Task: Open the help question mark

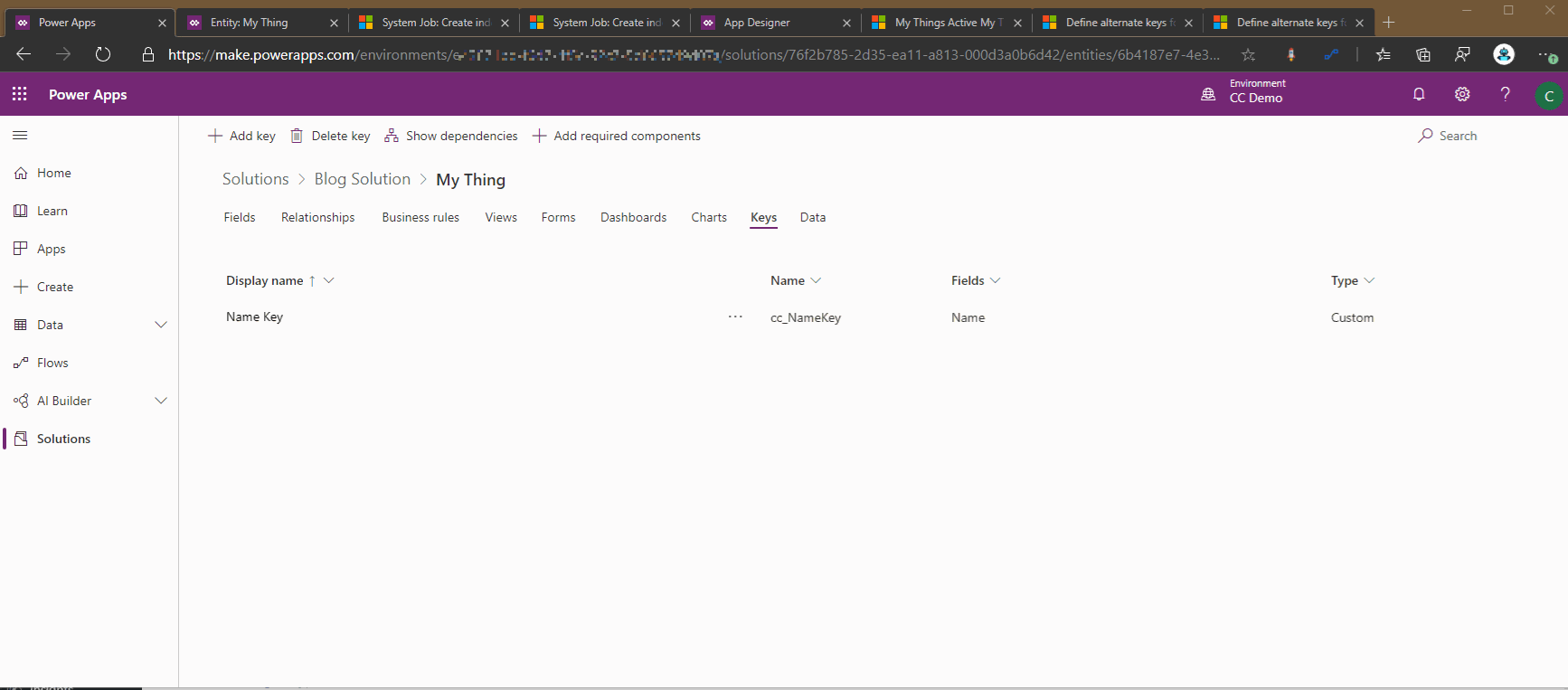Action: coord(1506,94)
